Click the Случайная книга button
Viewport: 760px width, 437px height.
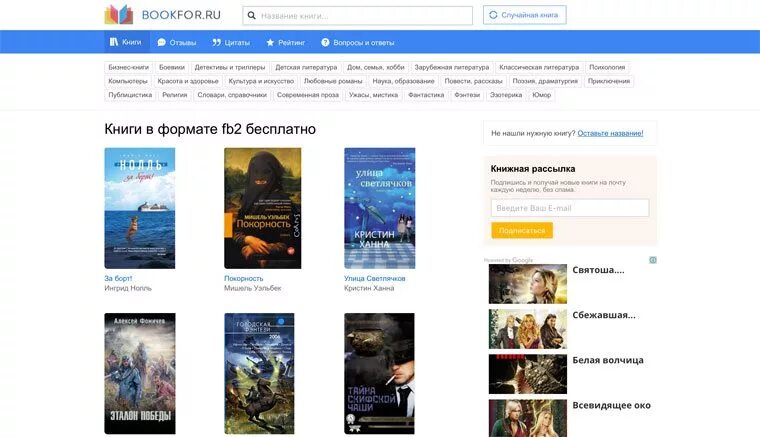[x=524, y=15]
